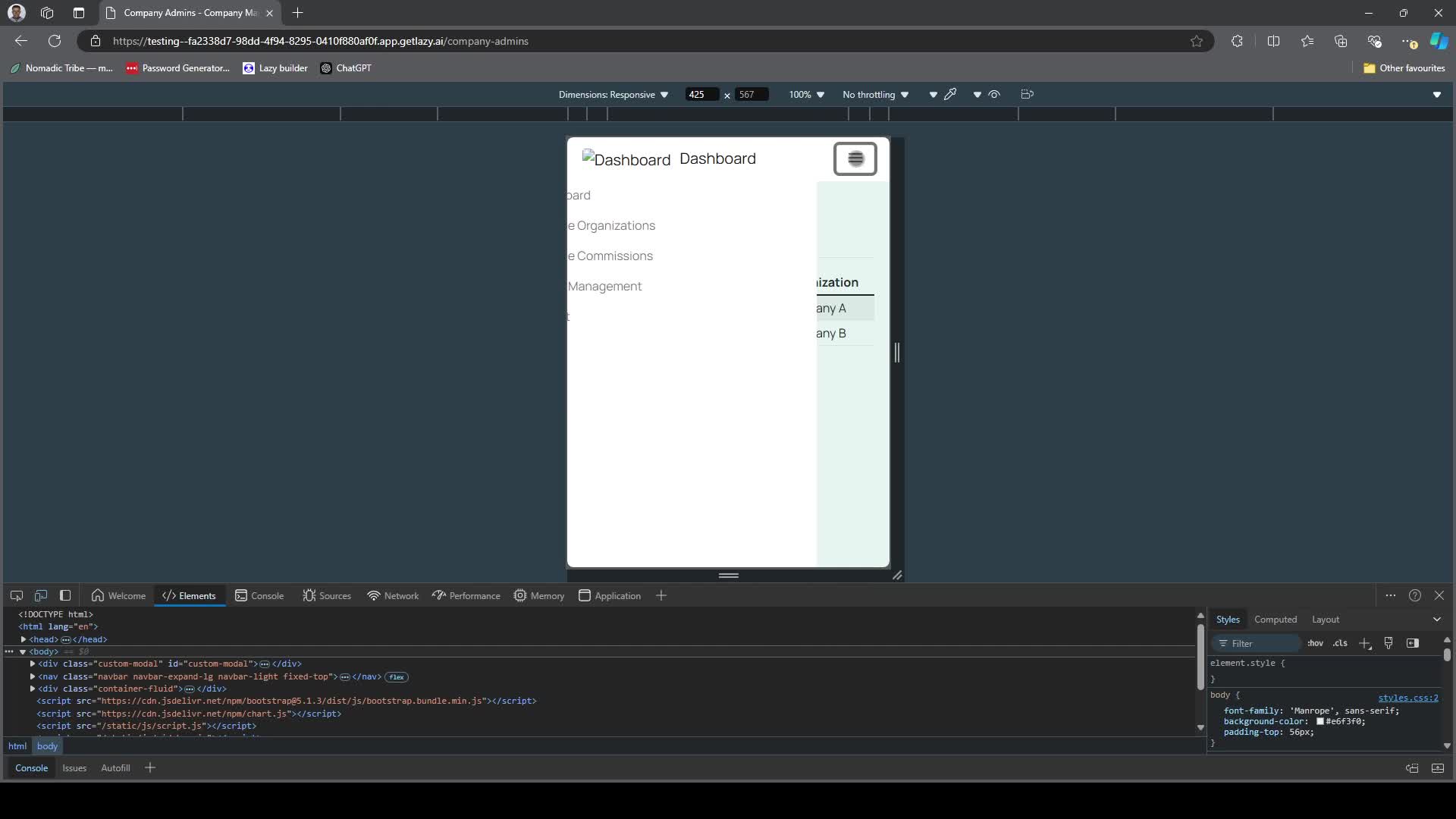Toggle computed styles sidebar icon
Screen dimensions: 1456x819
pyautogui.click(x=1412, y=643)
